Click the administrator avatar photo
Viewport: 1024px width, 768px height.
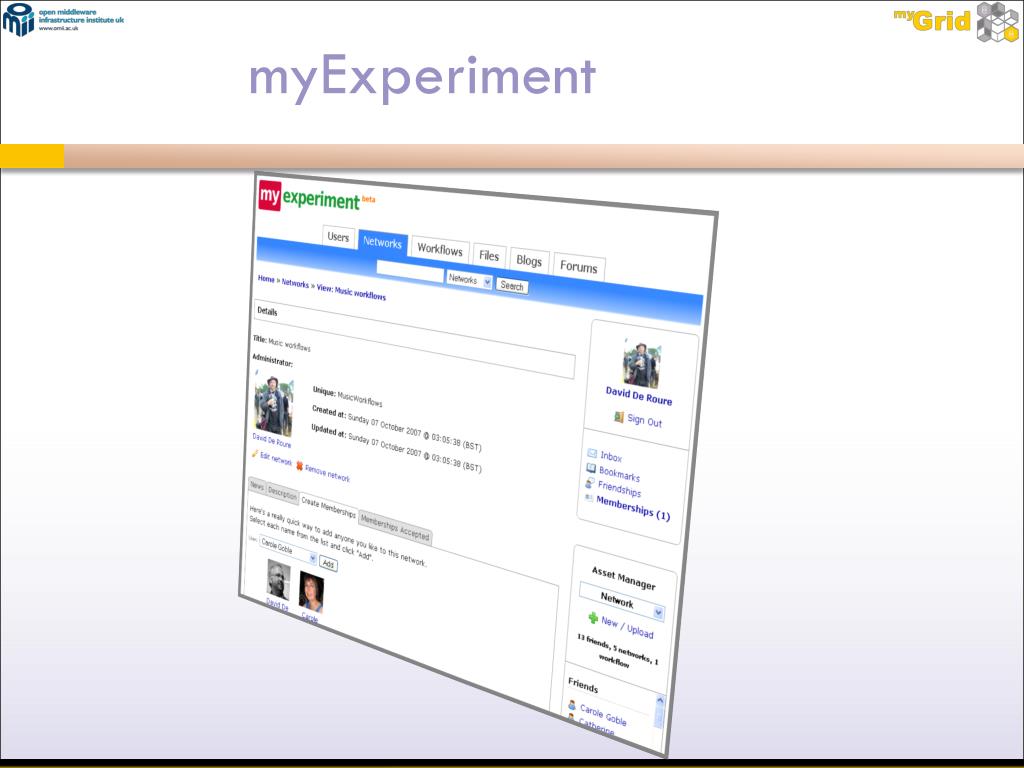[273, 405]
